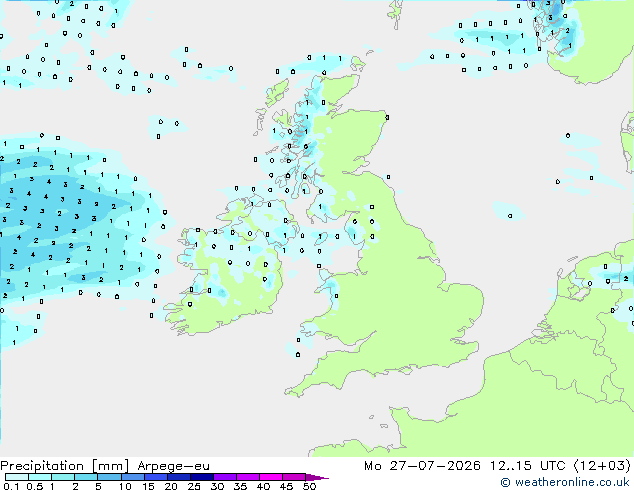The image size is (634, 490).
Task: Click the '(12+03)' forecast offset text
Action: (x=602, y=466)
